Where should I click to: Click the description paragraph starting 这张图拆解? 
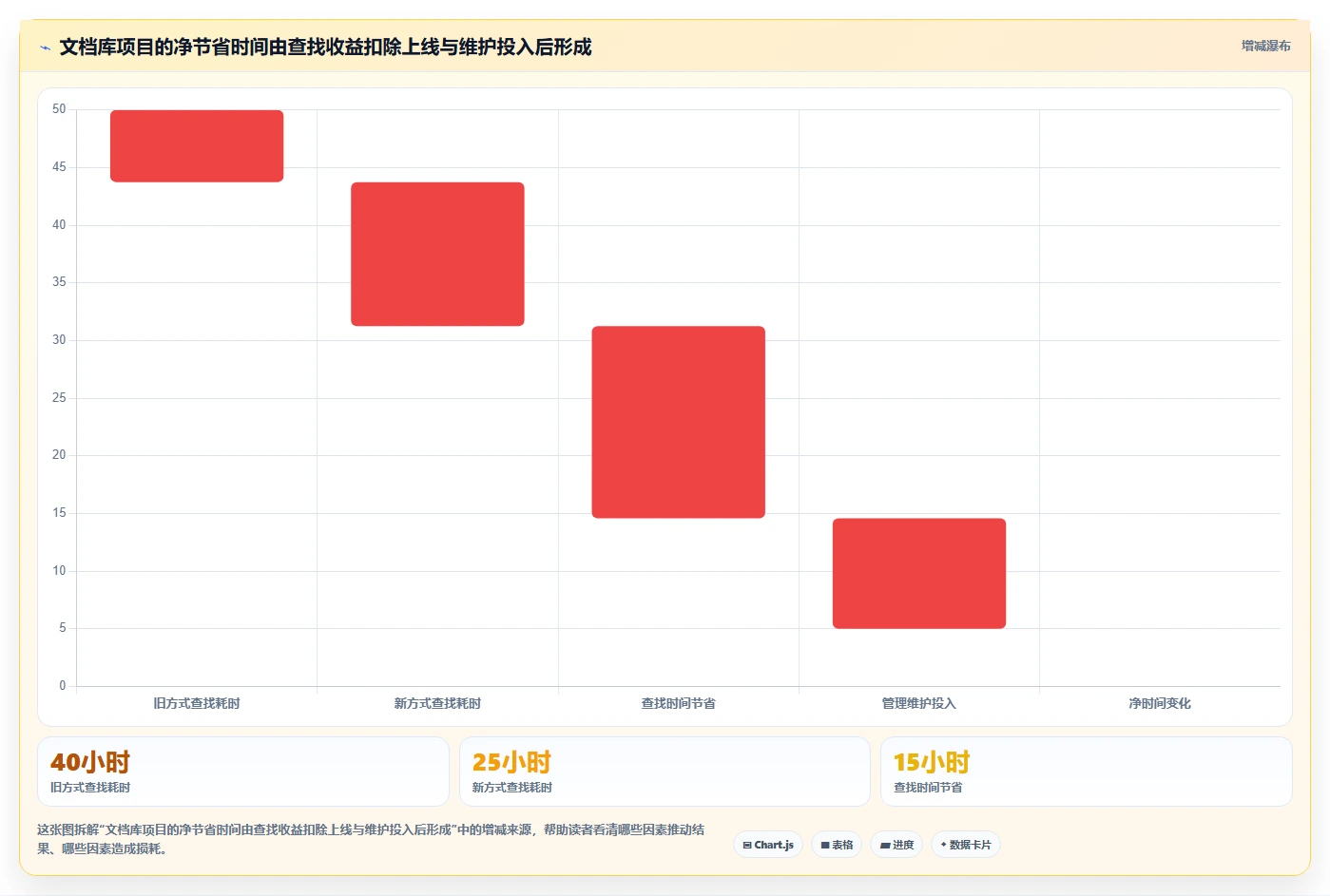(371, 839)
